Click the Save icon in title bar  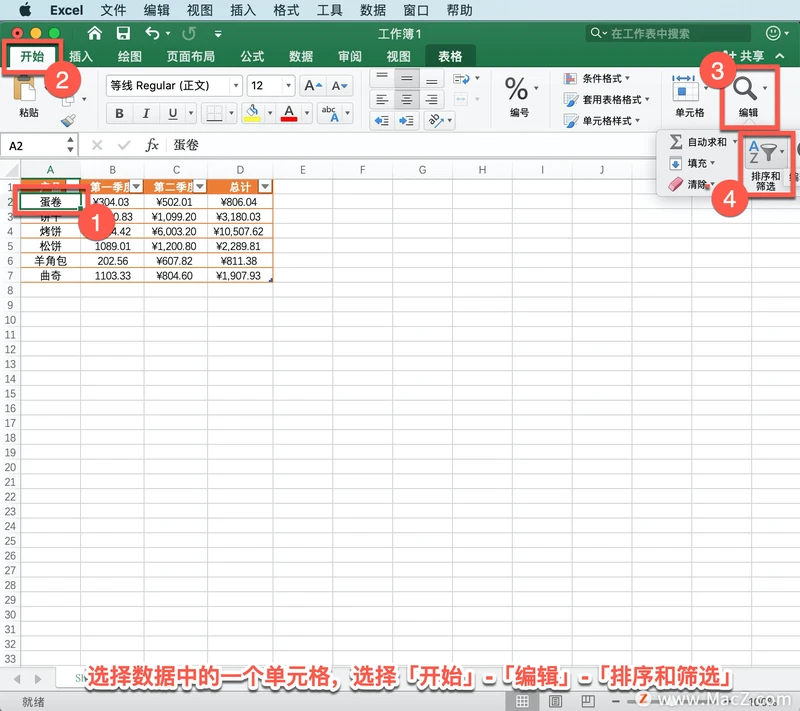point(123,34)
